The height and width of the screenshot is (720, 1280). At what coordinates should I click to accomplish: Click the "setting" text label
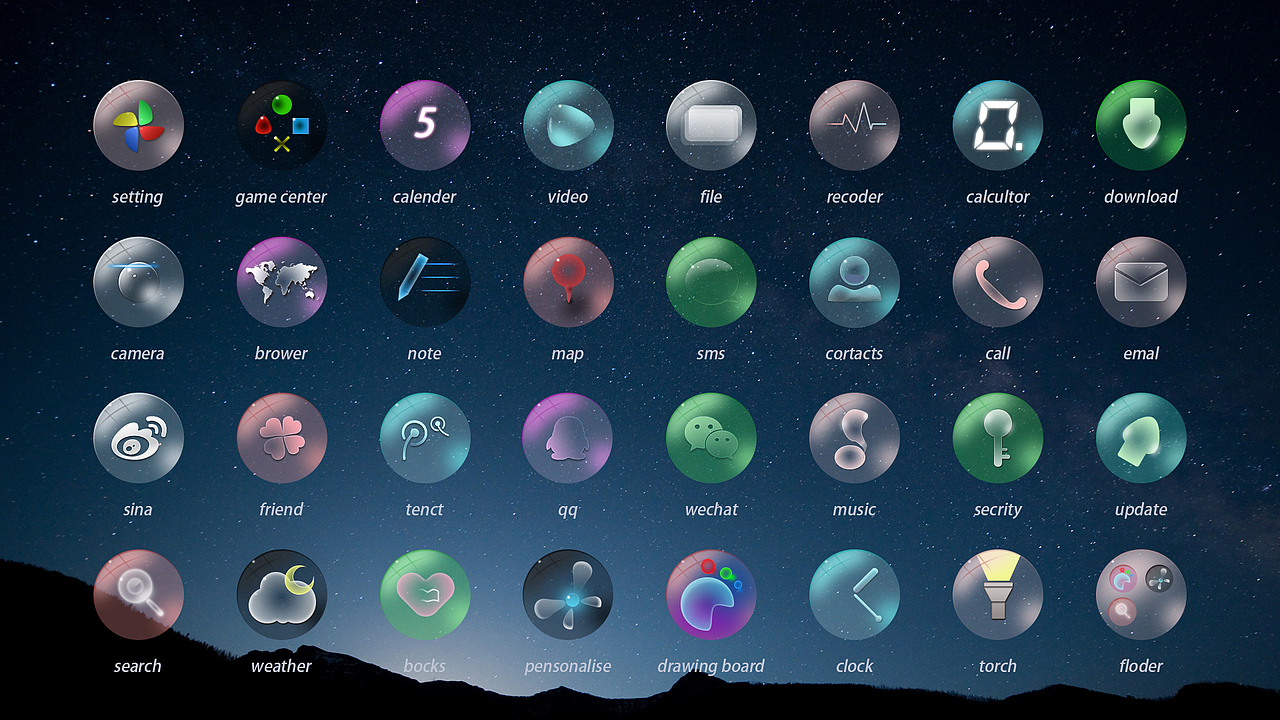click(x=138, y=197)
